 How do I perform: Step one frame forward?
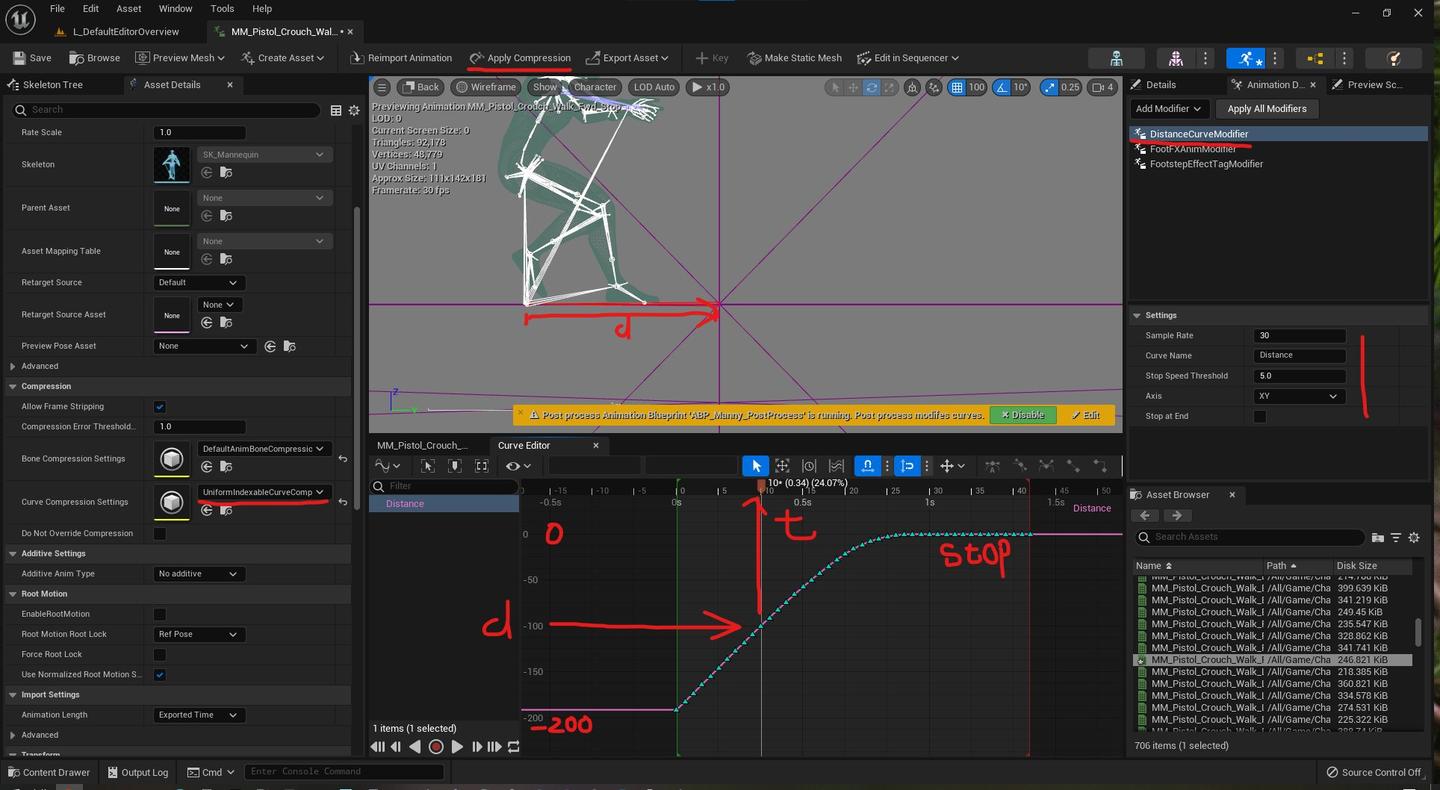coord(476,747)
